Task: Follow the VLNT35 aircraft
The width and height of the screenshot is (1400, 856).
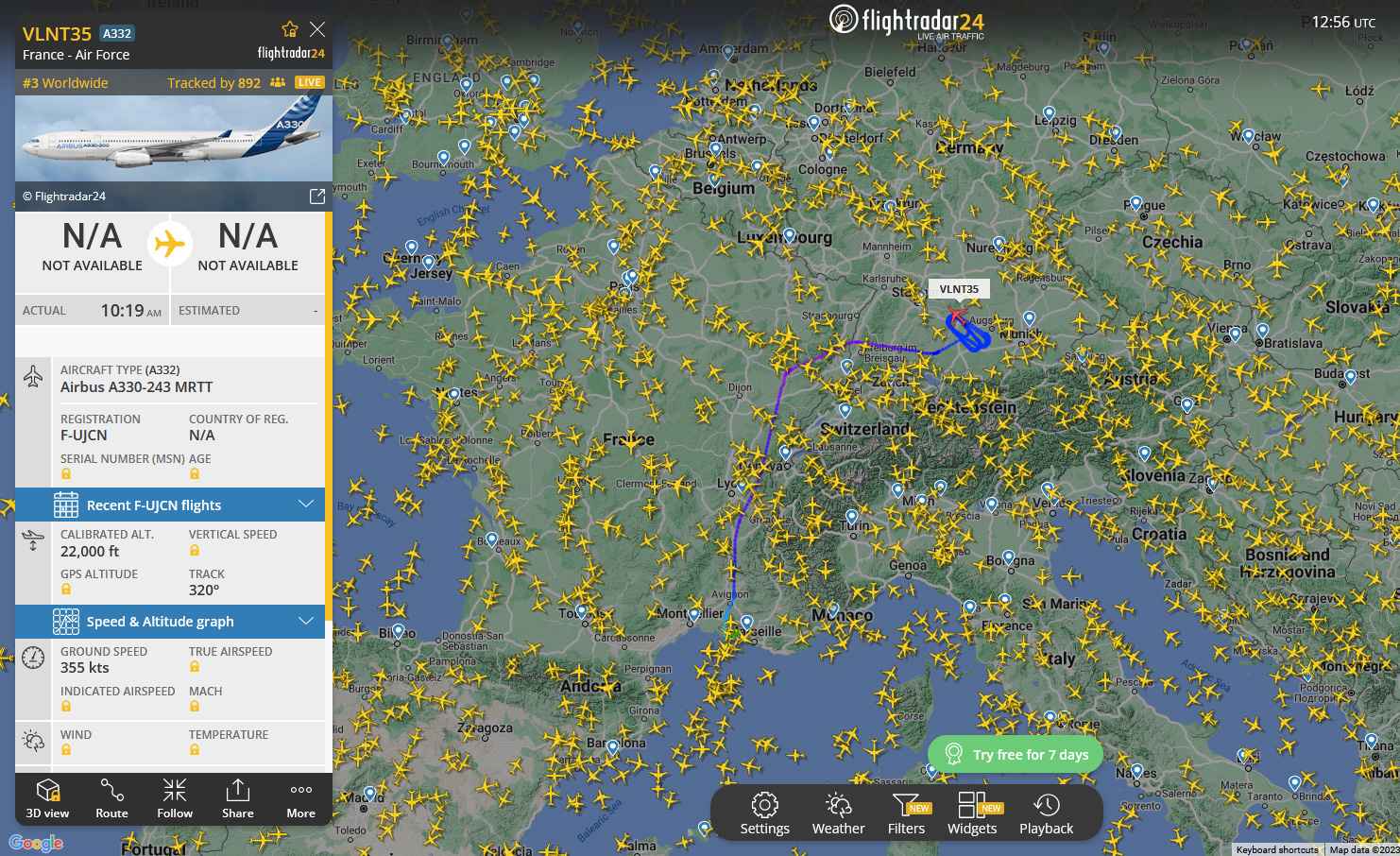Action: click(175, 798)
